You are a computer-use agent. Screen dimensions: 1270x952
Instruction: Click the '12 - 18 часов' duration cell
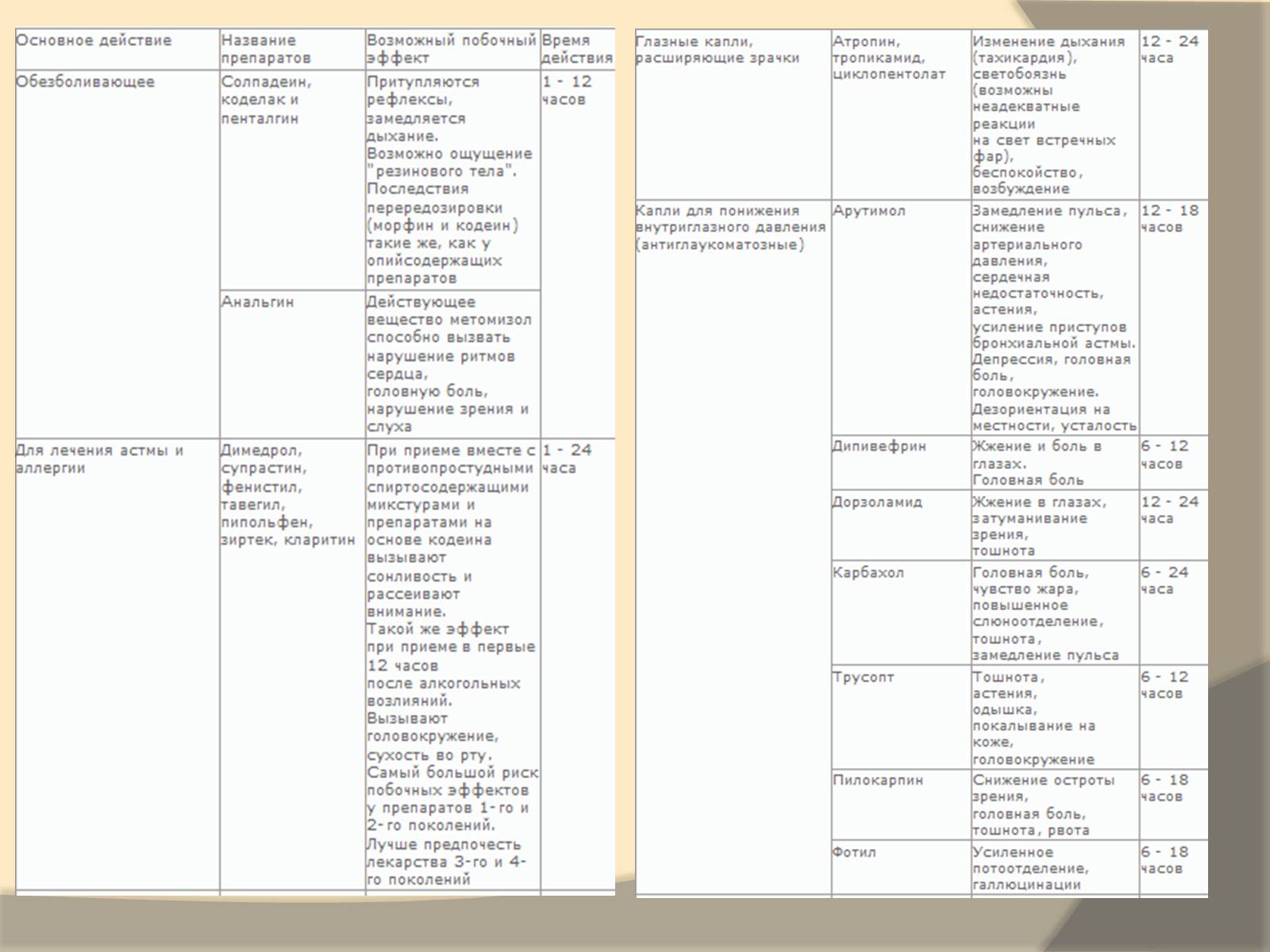pos(1173,317)
